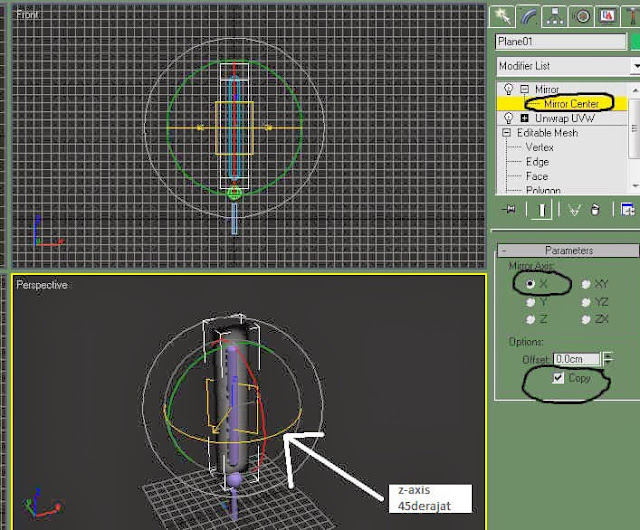Select the X mirror axis radio
Image resolution: width=640 pixels, height=530 pixels.
pyautogui.click(x=531, y=283)
